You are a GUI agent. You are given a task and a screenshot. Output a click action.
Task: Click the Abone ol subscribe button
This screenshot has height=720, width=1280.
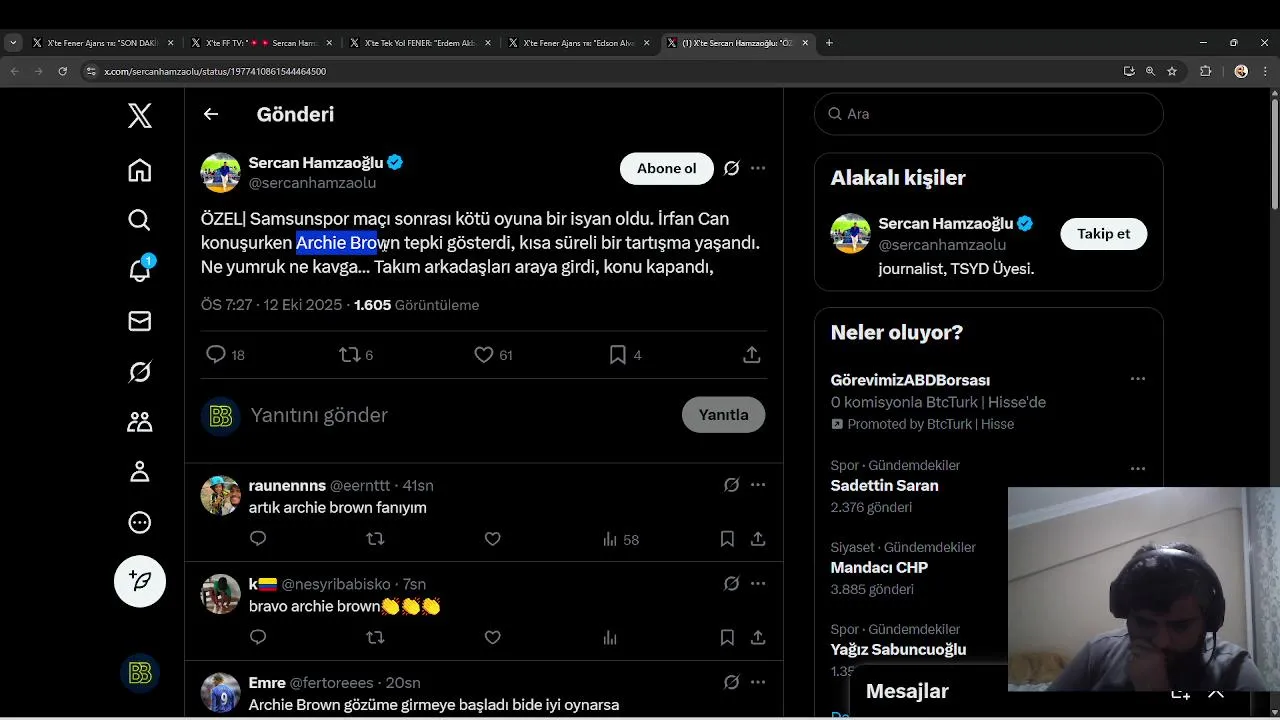[667, 168]
